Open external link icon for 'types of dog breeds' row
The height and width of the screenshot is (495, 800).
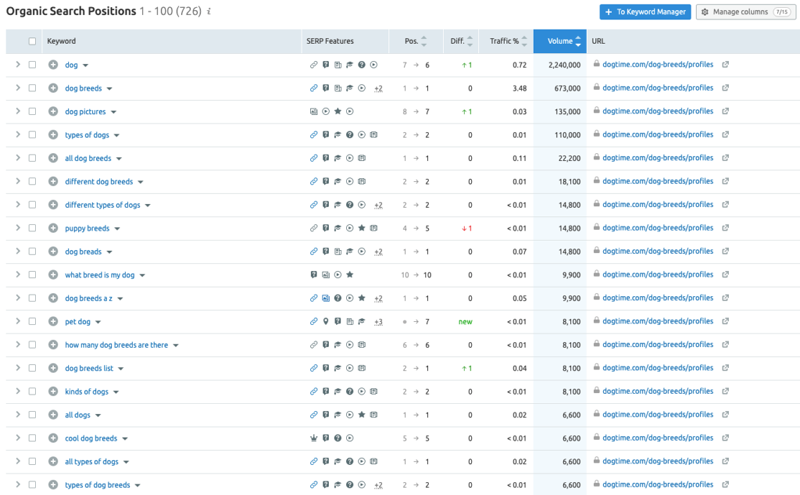725,484
